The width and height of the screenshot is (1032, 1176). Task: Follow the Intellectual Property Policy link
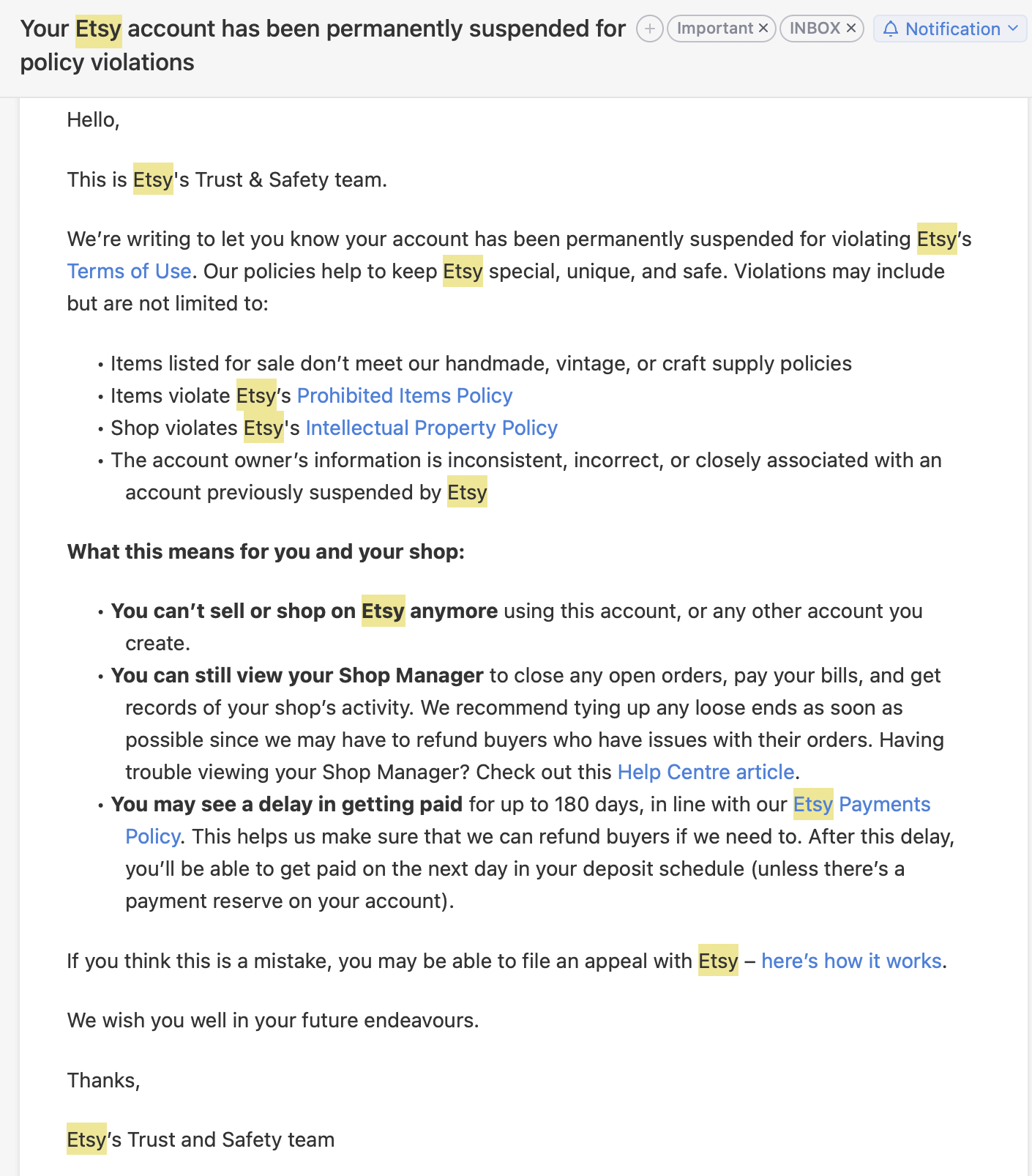click(431, 428)
